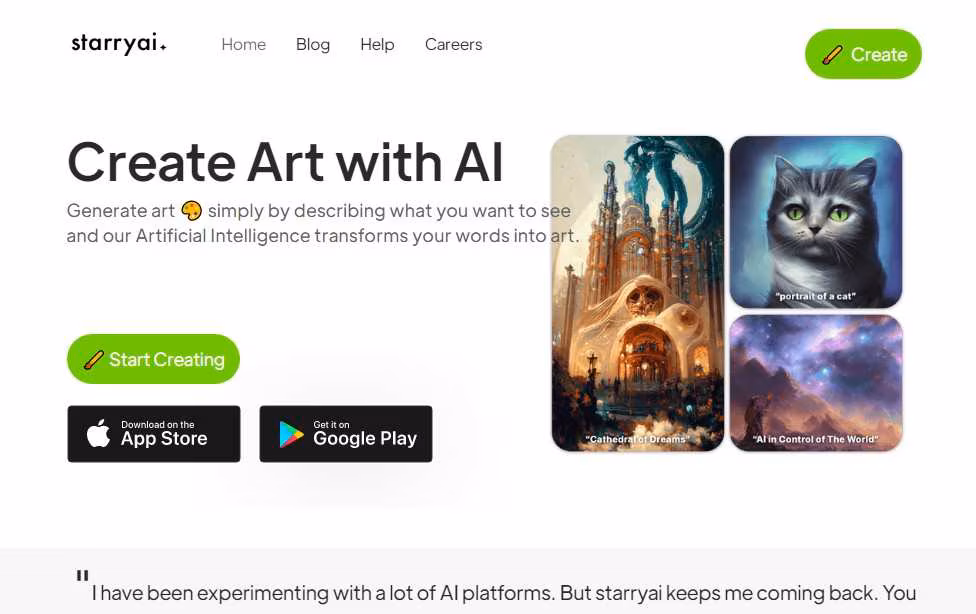Open the Help nav link
The width and height of the screenshot is (976, 614).
pyautogui.click(x=377, y=44)
